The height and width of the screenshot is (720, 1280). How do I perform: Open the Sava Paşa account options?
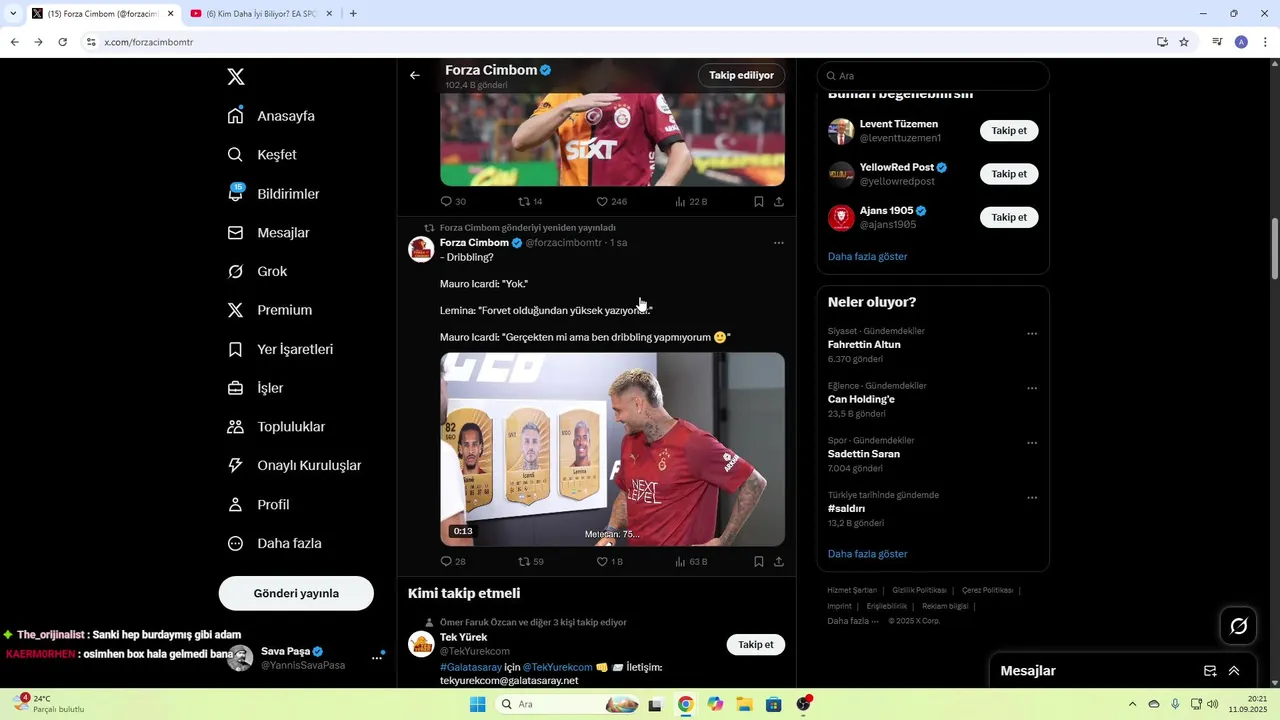pyautogui.click(x=377, y=658)
